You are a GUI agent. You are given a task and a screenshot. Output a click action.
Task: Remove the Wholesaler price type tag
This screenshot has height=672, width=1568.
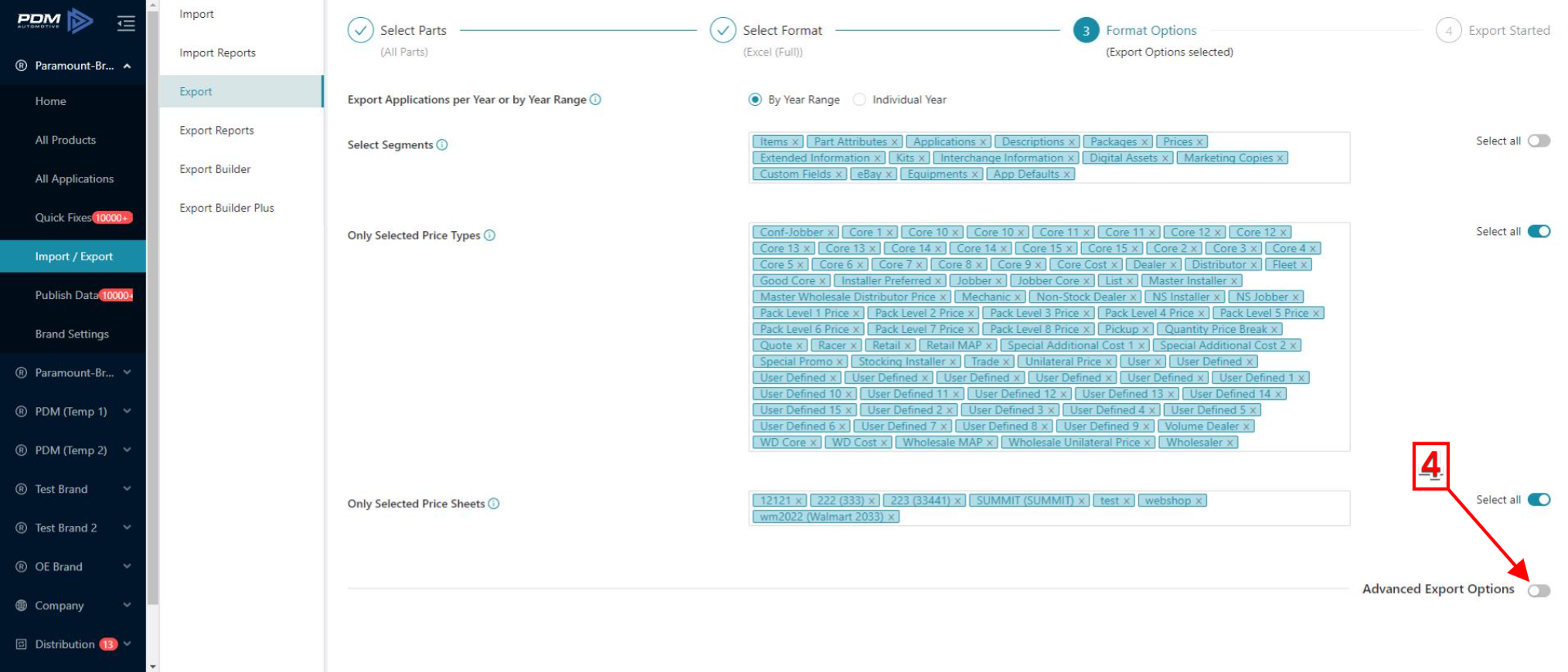point(1230,443)
